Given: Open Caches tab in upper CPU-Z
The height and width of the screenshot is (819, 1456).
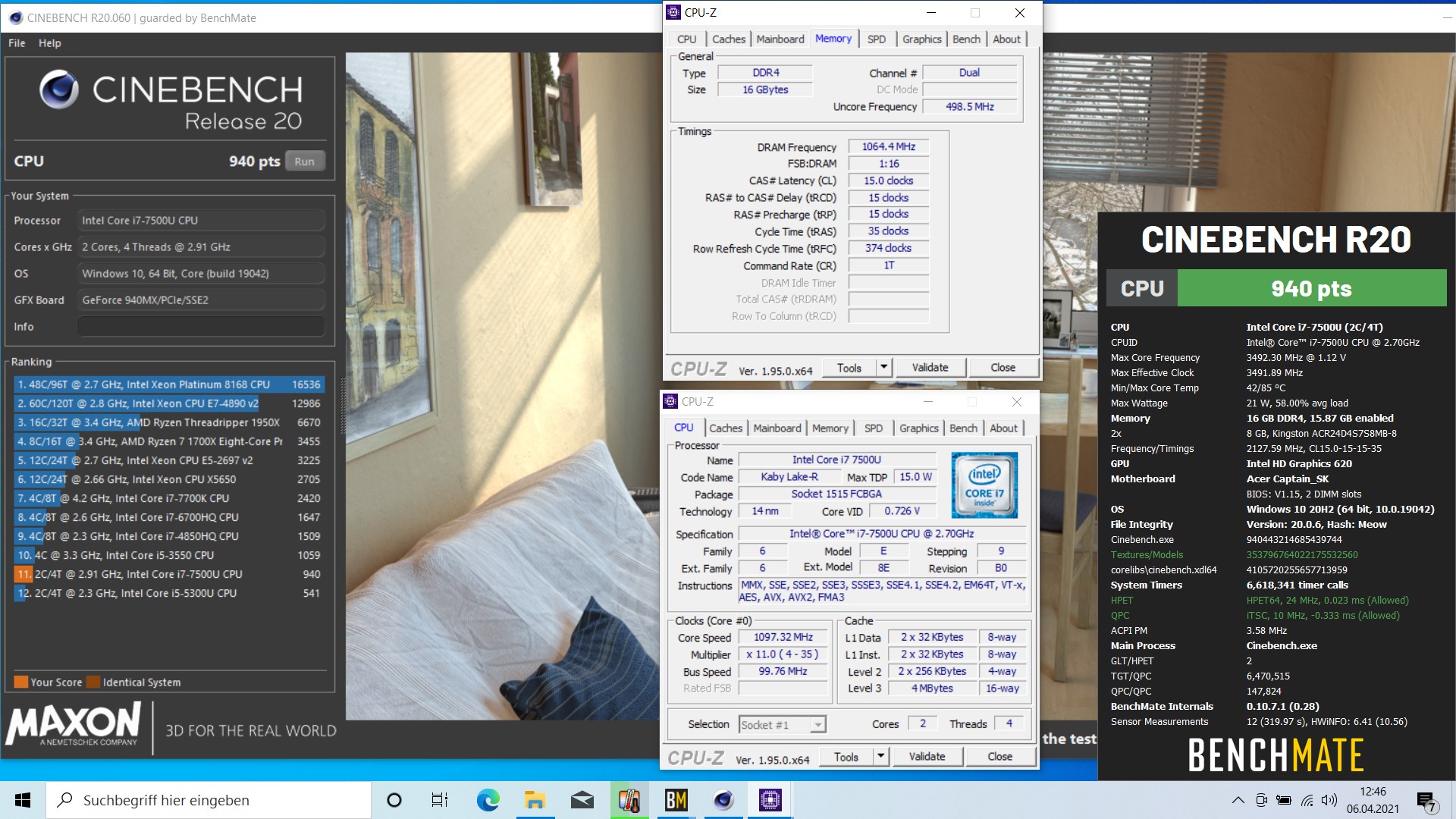Looking at the screenshot, I should 729,39.
